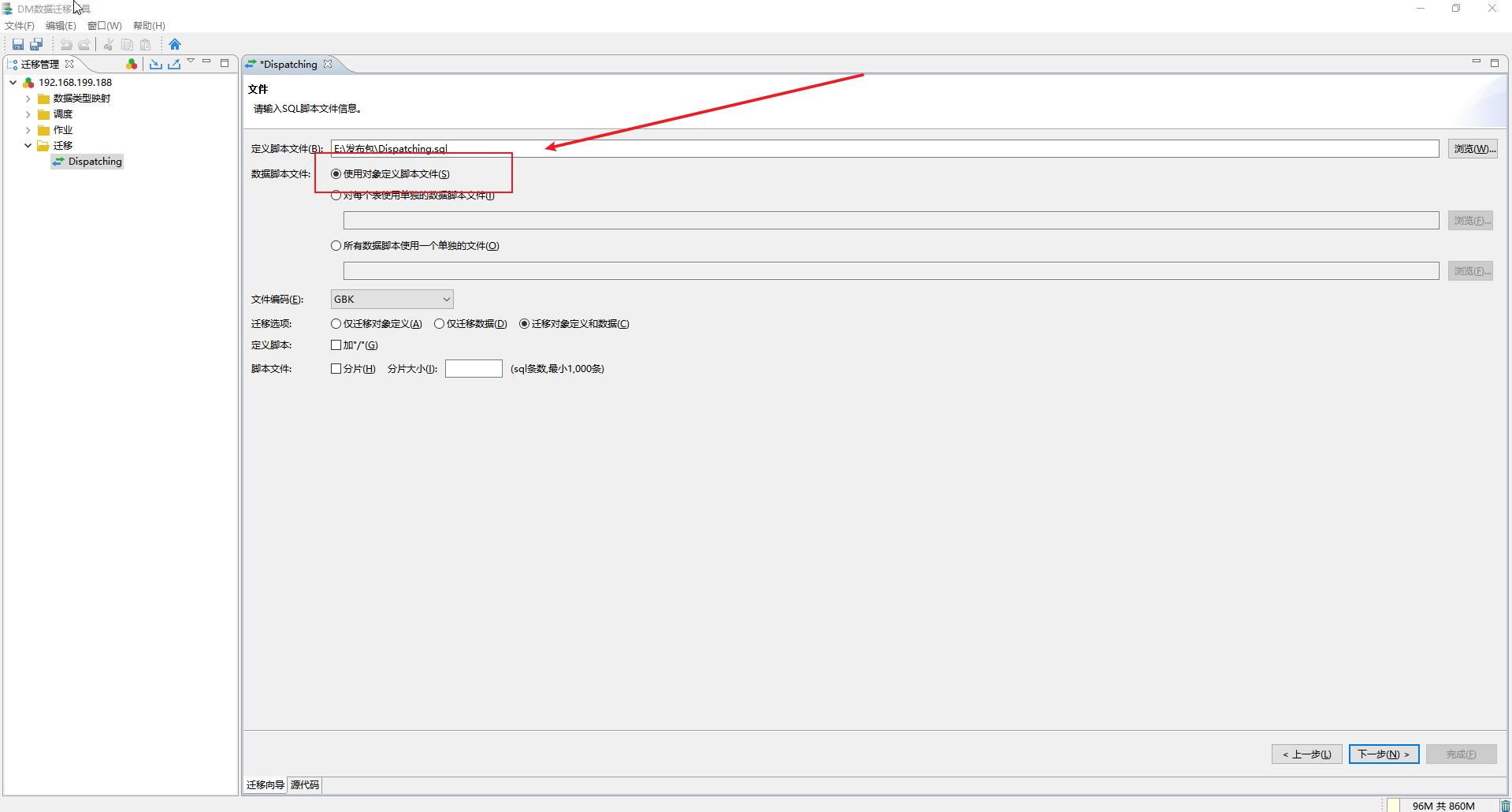This screenshot has height=812, width=1512.
Task: Select 迁移对象定义和数据 radio option
Action: [524, 323]
